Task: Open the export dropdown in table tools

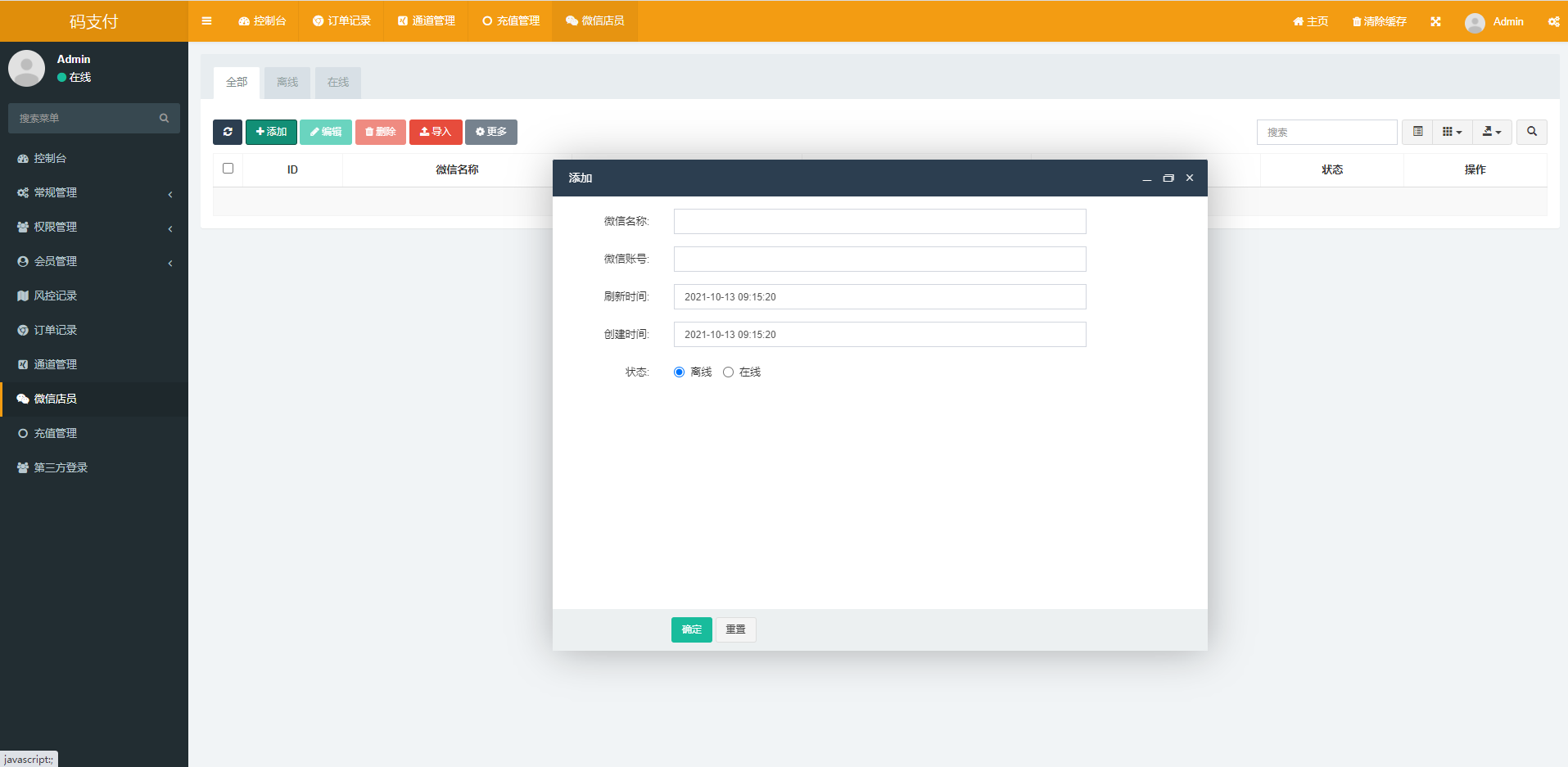Action: click(1492, 132)
